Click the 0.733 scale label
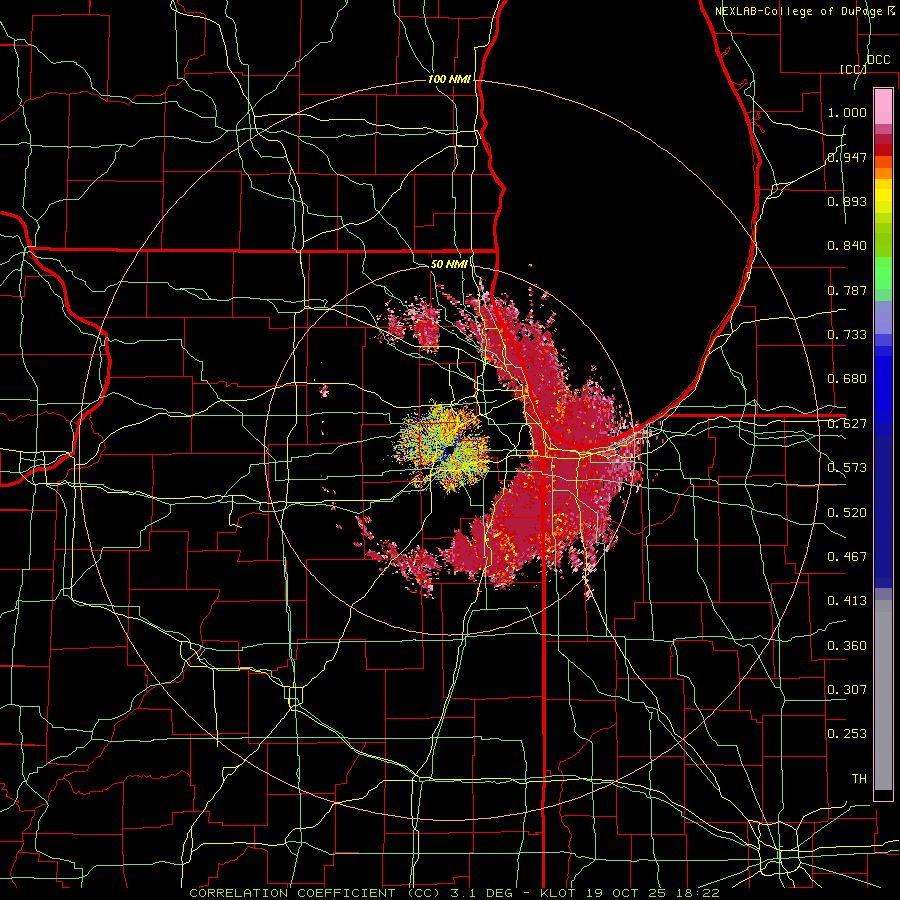900x900 pixels. (847, 335)
